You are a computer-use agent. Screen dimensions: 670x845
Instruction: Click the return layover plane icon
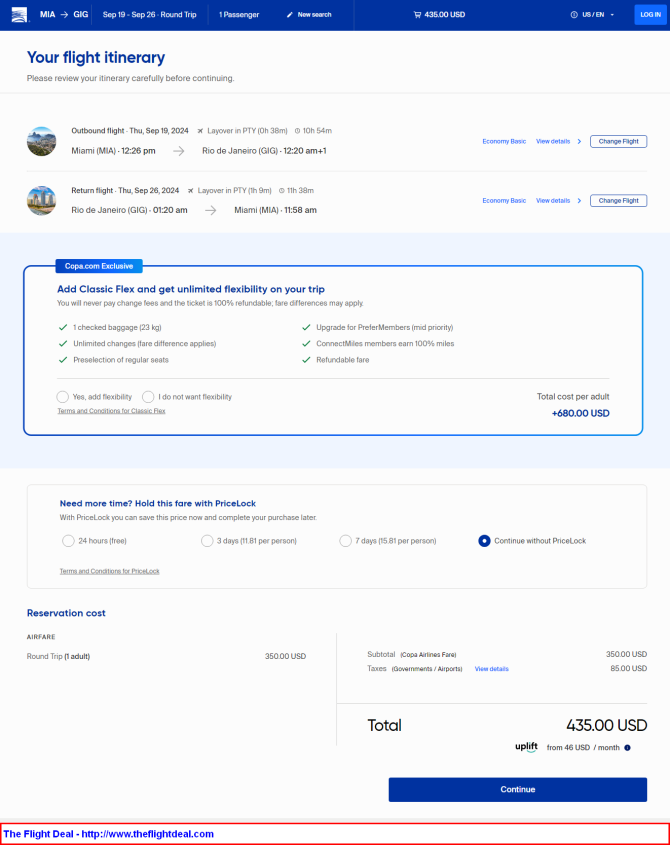click(x=190, y=191)
